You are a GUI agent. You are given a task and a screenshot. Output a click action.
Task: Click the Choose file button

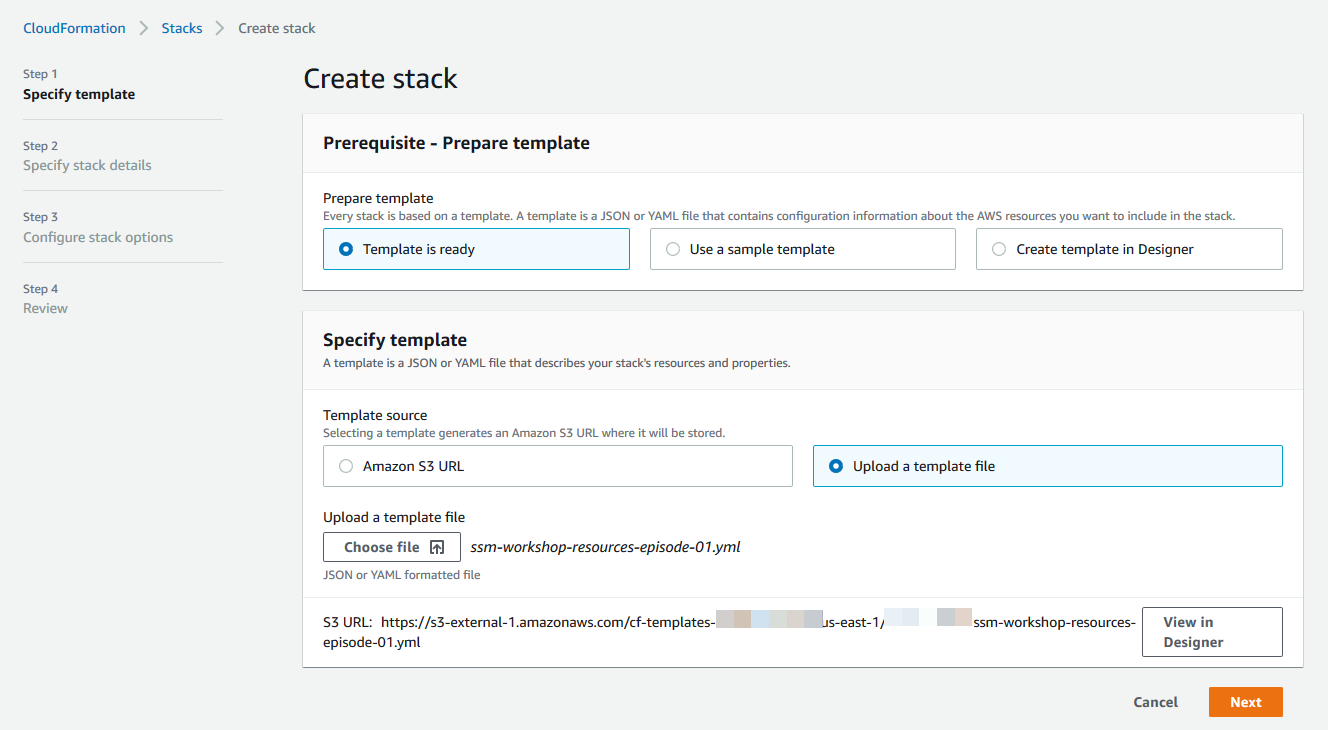(392, 547)
